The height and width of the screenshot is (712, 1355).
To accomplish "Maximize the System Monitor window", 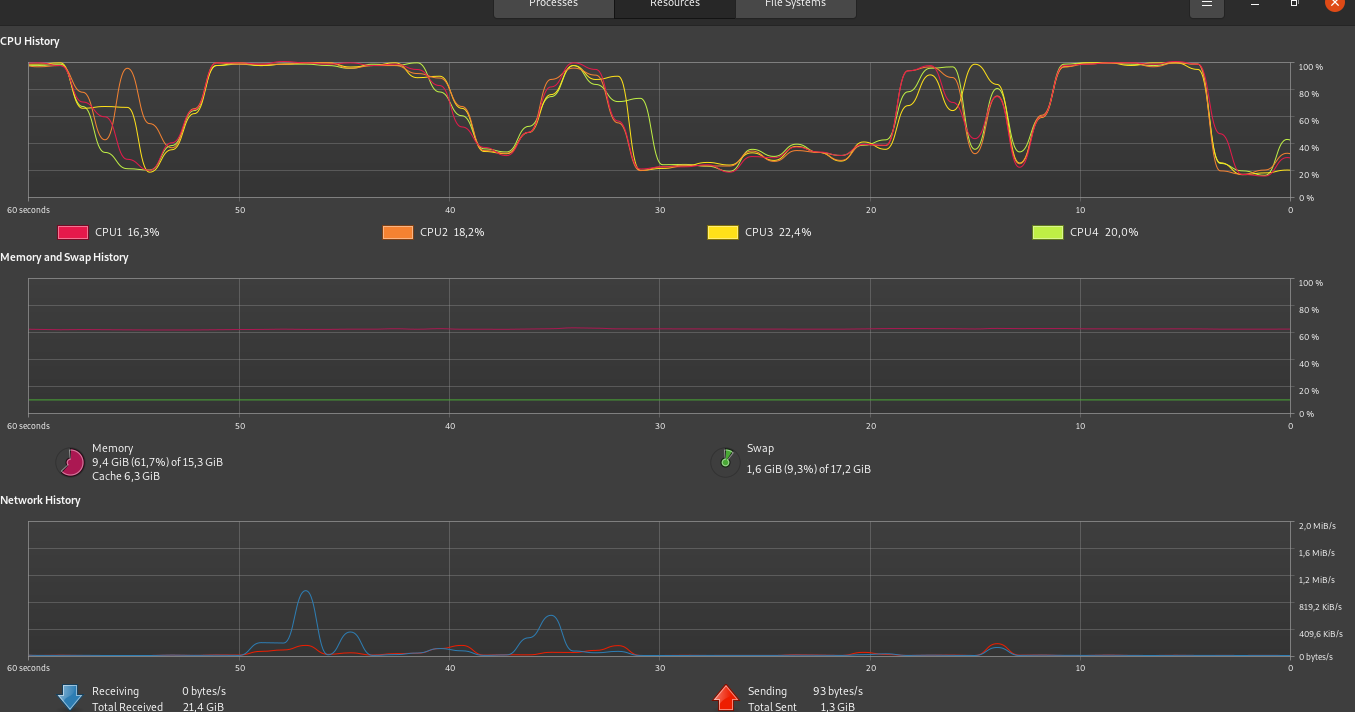I will click(1294, 5).
